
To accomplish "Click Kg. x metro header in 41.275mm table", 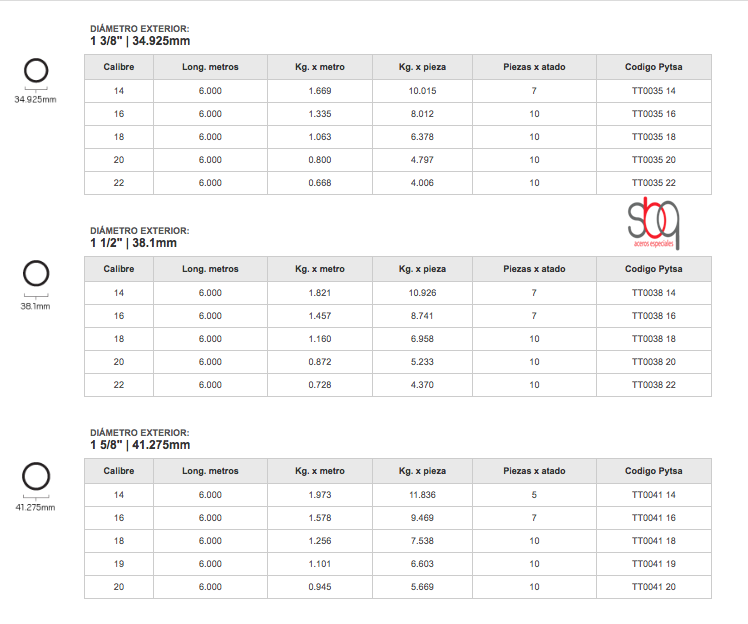I will pos(320,471).
